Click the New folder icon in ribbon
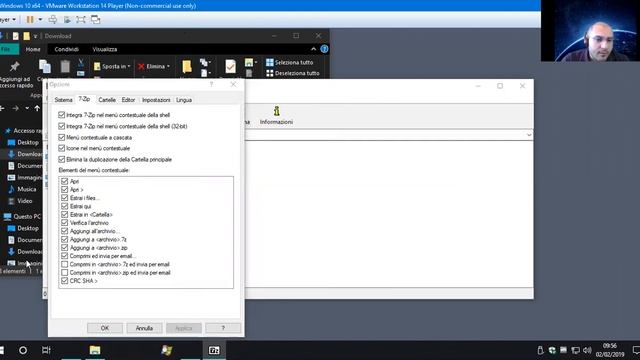This screenshot has width=640, height=360. tap(187, 67)
